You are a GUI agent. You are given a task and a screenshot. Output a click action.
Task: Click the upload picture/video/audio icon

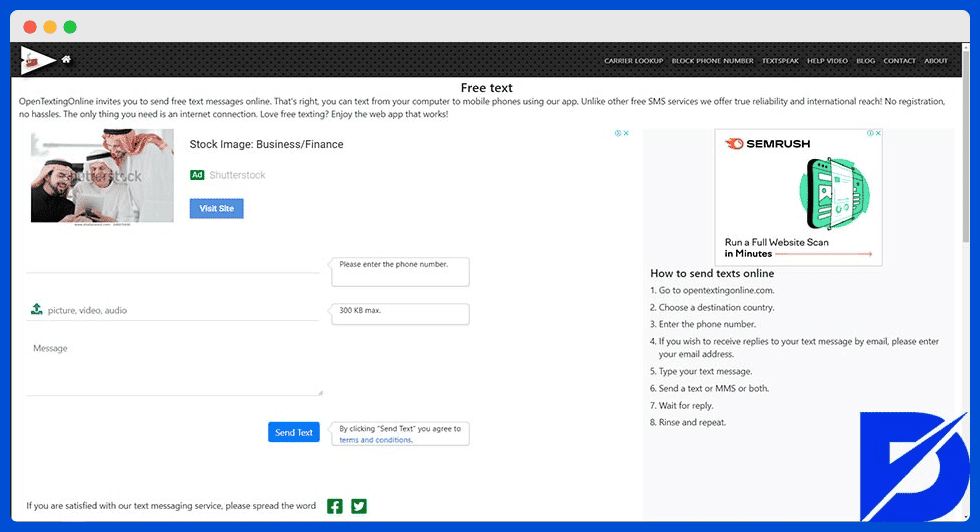click(37, 309)
